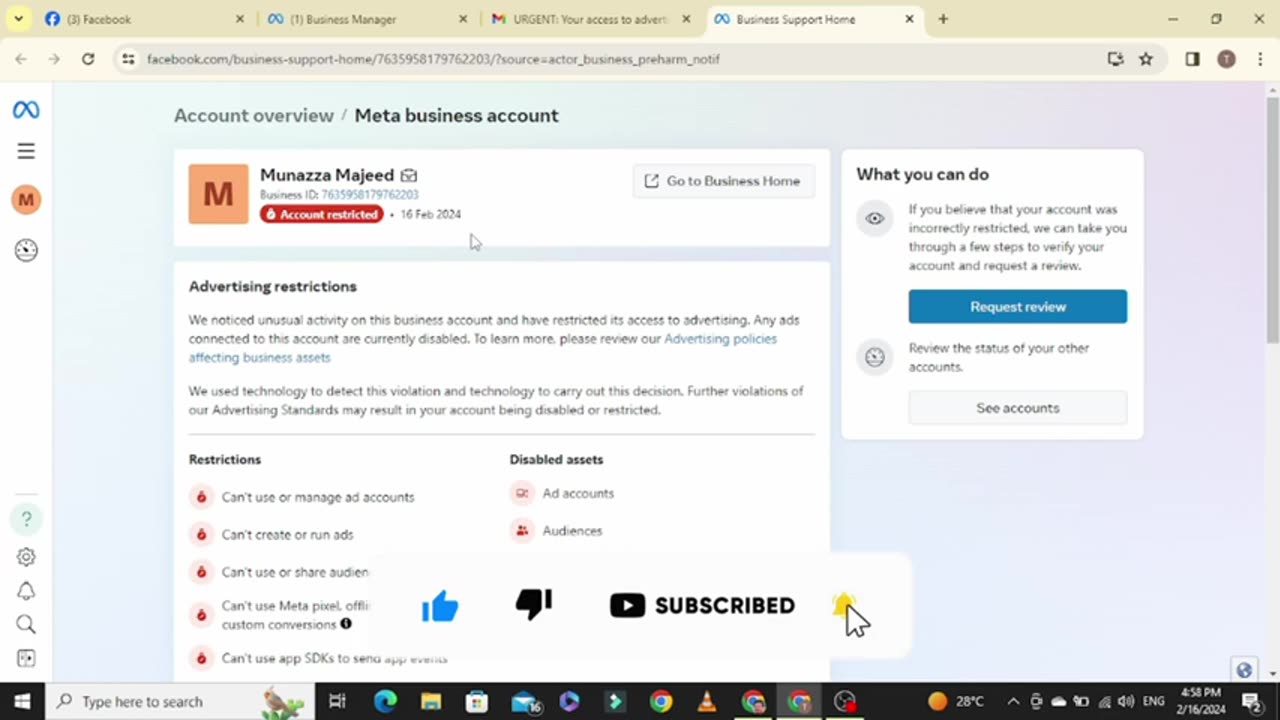Switch to the URGENT Gmail tab
The image size is (1280, 720).
click(x=590, y=19)
